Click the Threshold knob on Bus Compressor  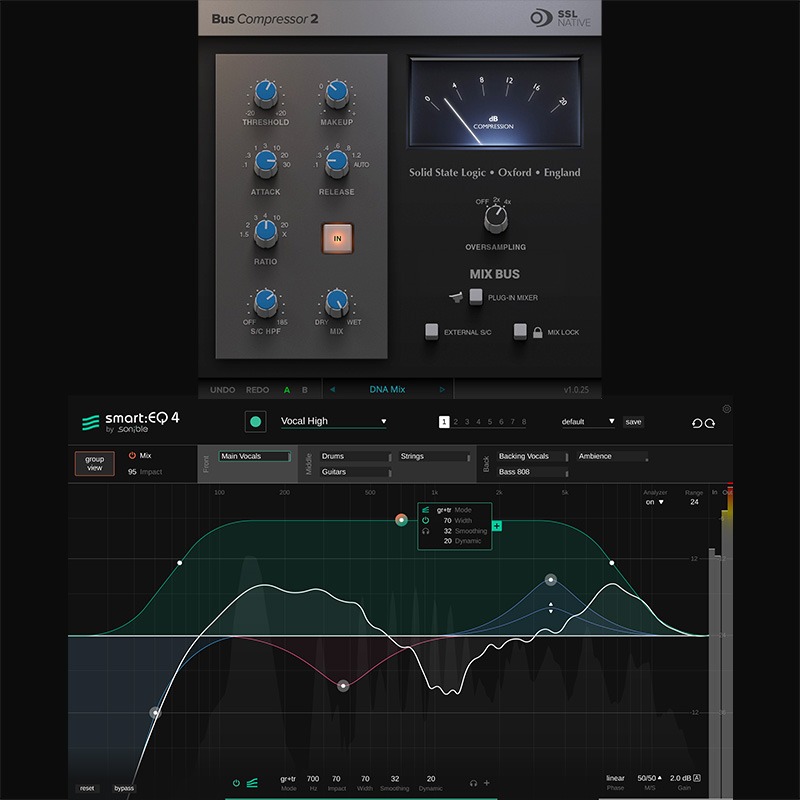coord(265,94)
